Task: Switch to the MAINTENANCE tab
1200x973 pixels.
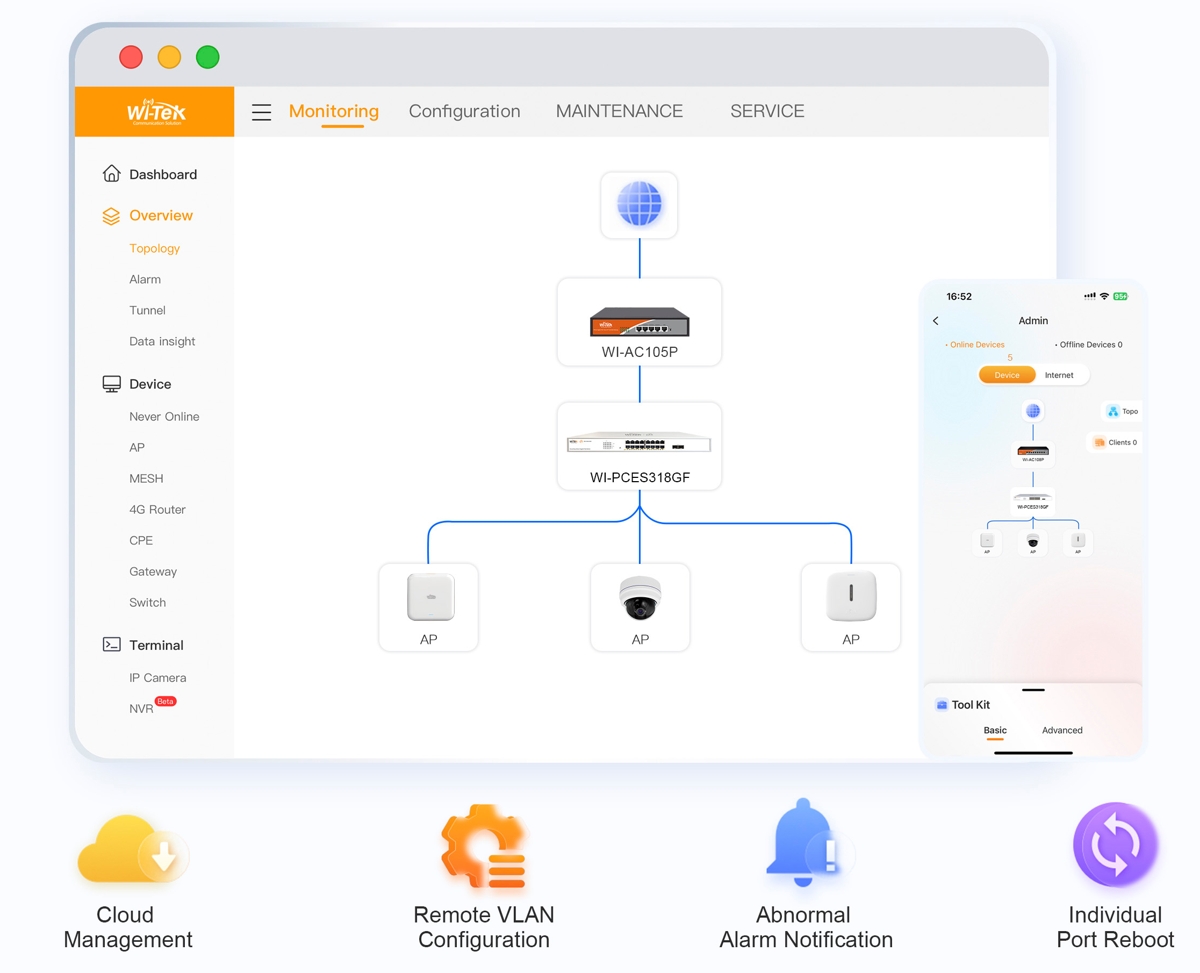Action: [x=619, y=112]
